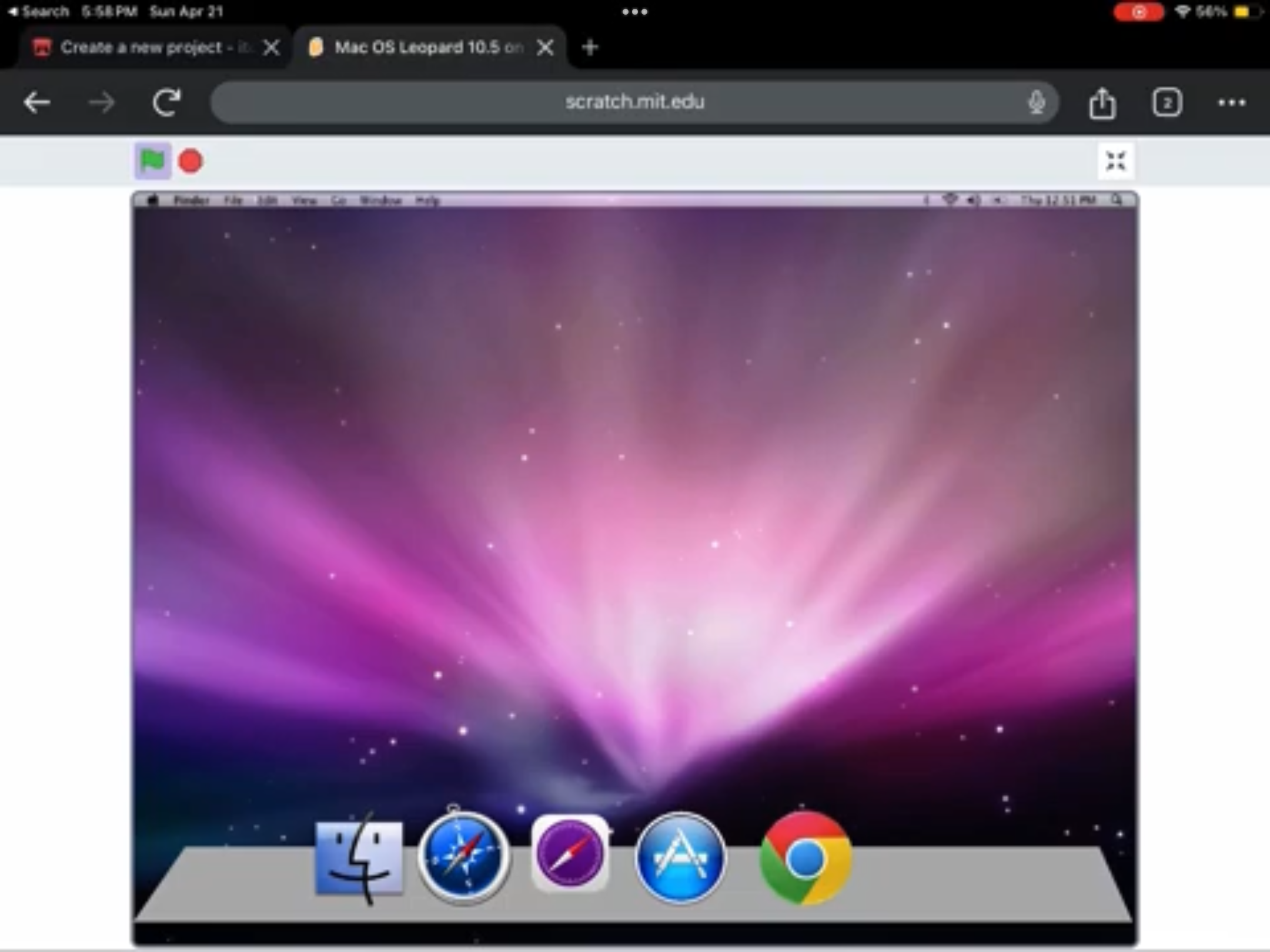Click the volume icon in Leopard menu bar
This screenshot has width=1270, height=952.
click(x=974, y=200)
